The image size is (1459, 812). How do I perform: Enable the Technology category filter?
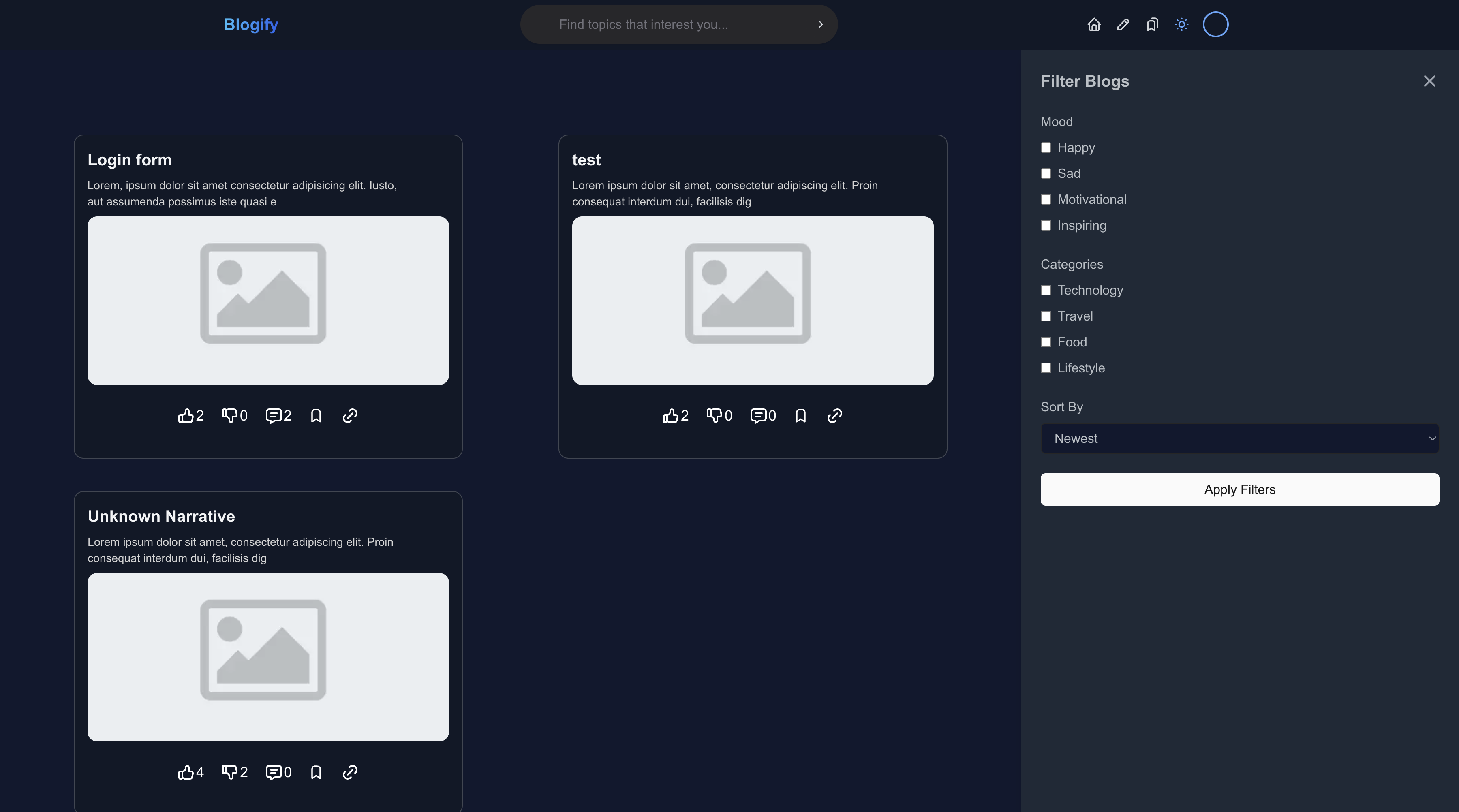click(x=1046, y=290)
